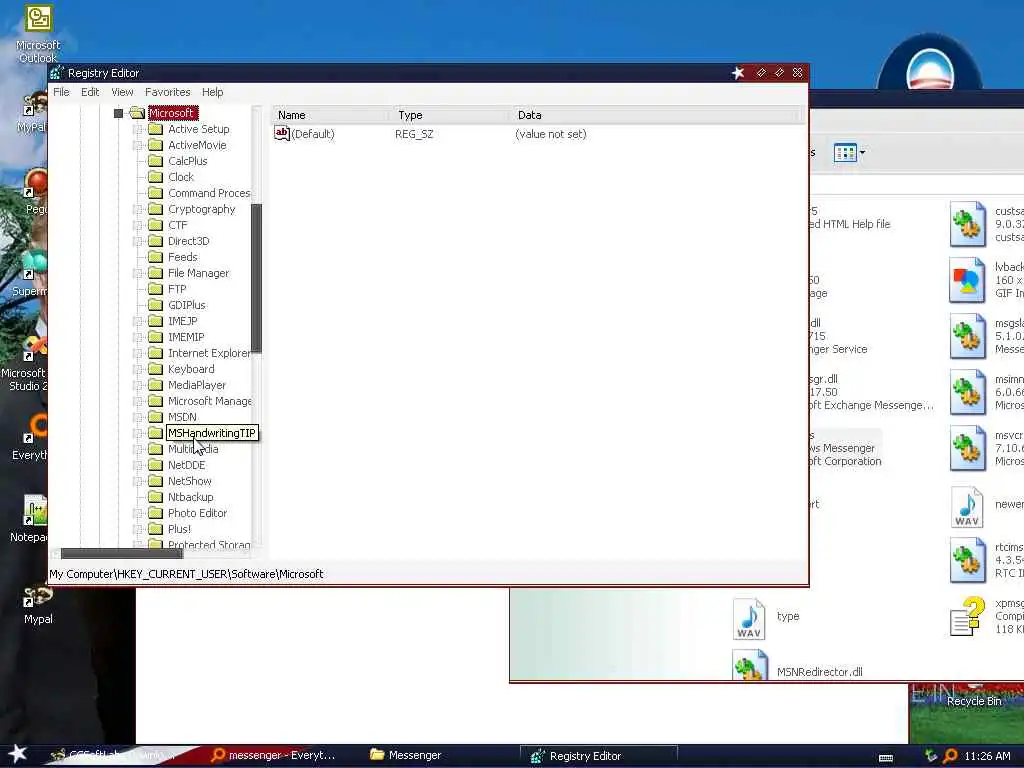Open the Help menu in Registry Editor

pos(212,92)
